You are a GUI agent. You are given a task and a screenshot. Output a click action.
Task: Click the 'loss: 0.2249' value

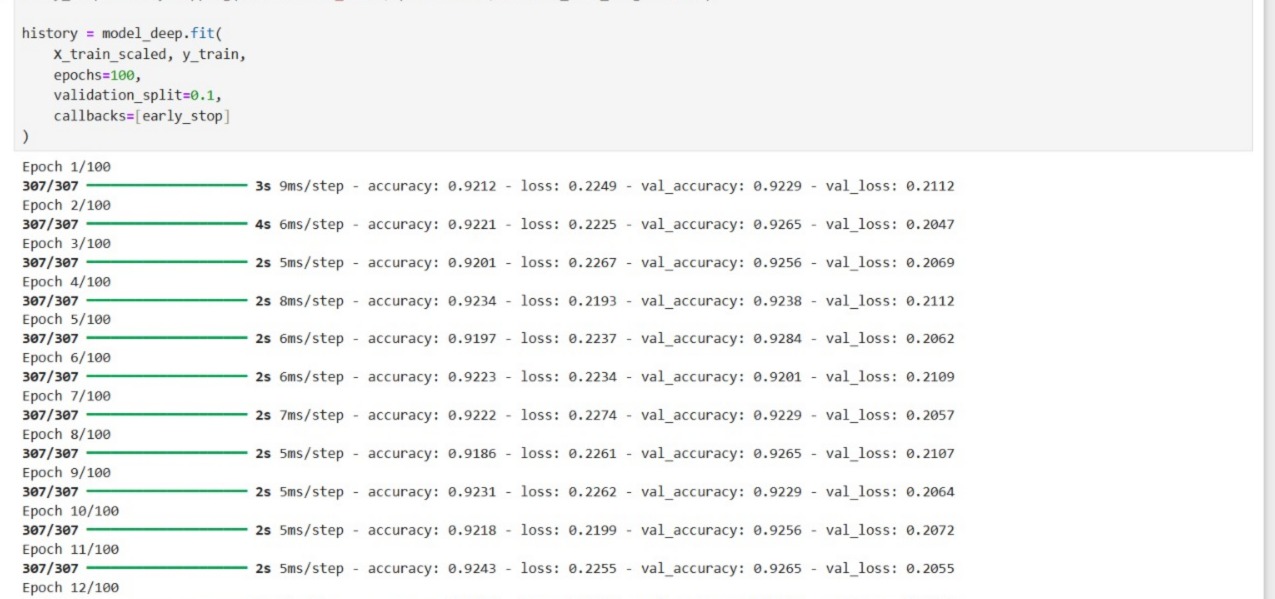pyautogui.click(x=569, y=186)
